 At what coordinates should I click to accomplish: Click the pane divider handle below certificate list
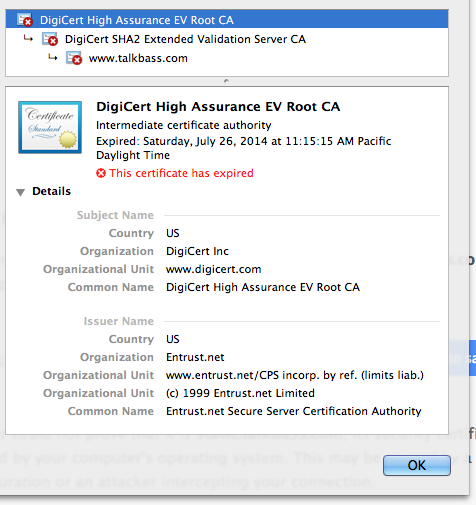pos(226,81)
